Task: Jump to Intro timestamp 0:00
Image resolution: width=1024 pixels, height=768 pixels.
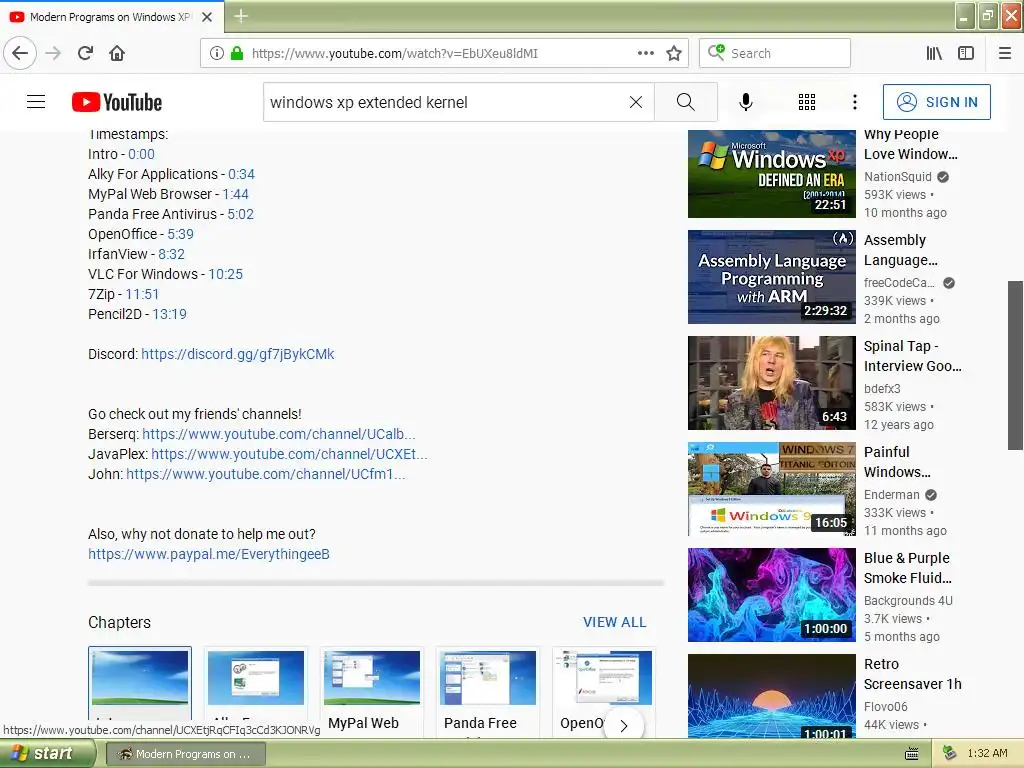Action: click(141, 154)
